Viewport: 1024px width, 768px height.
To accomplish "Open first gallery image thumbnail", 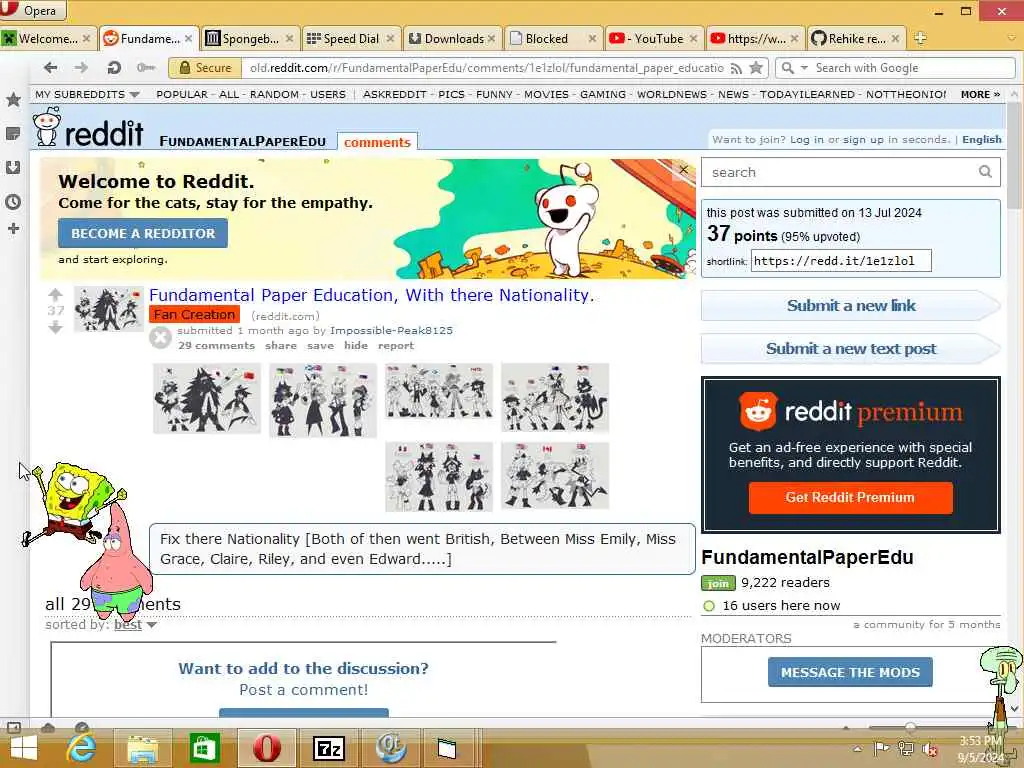I will [207, 398].
